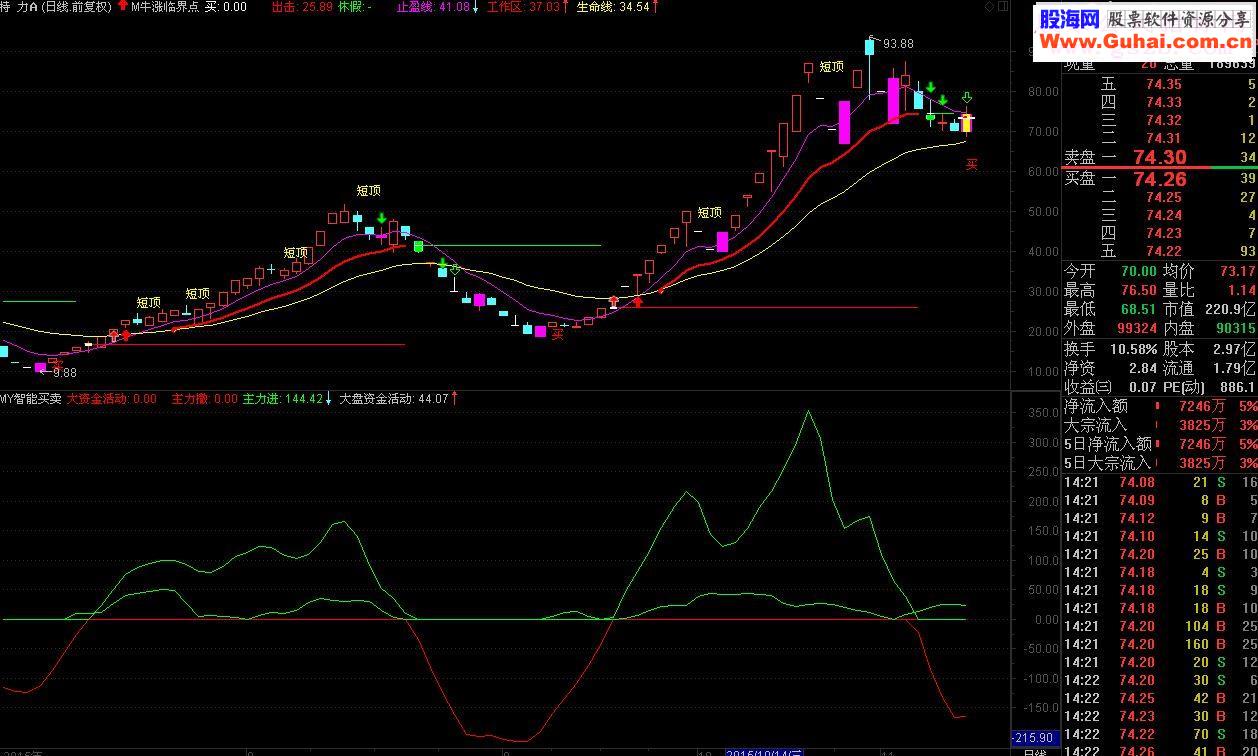1258x756 pixels.
Task: Click the 净流入额 7246万 row
Action: click(x=1160, y=406)
